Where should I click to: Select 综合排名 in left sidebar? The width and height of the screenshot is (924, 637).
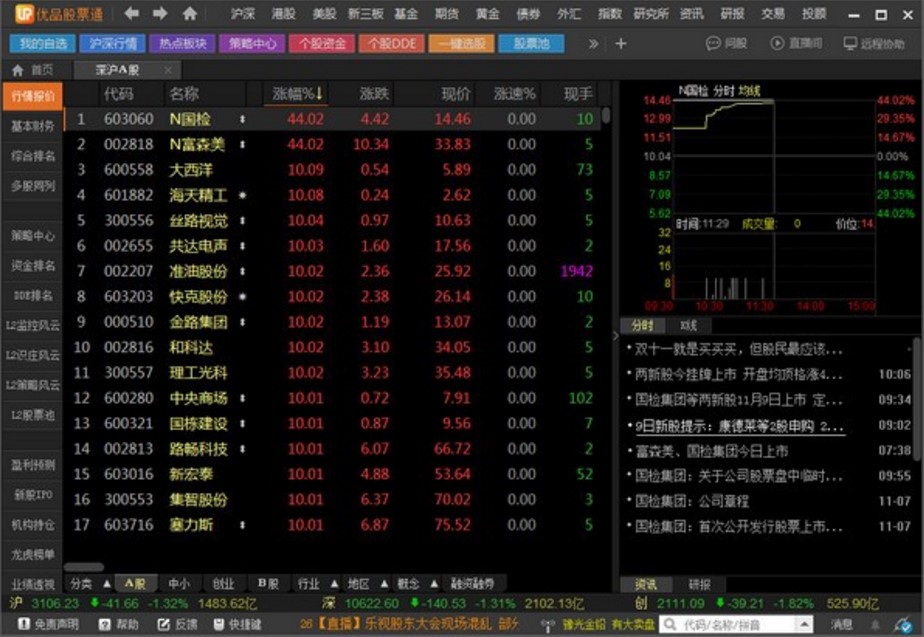coord(33,156)
